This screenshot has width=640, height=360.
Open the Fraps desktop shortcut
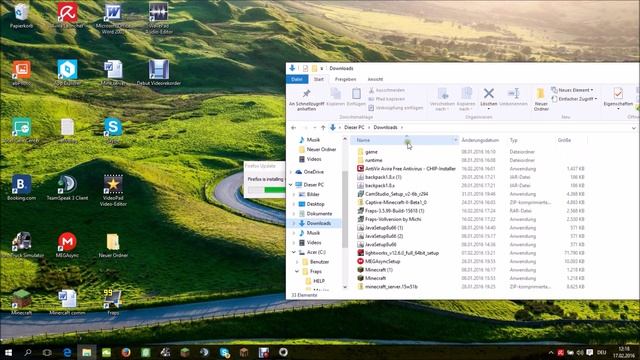pyautogui.click(x=113, y=302)
